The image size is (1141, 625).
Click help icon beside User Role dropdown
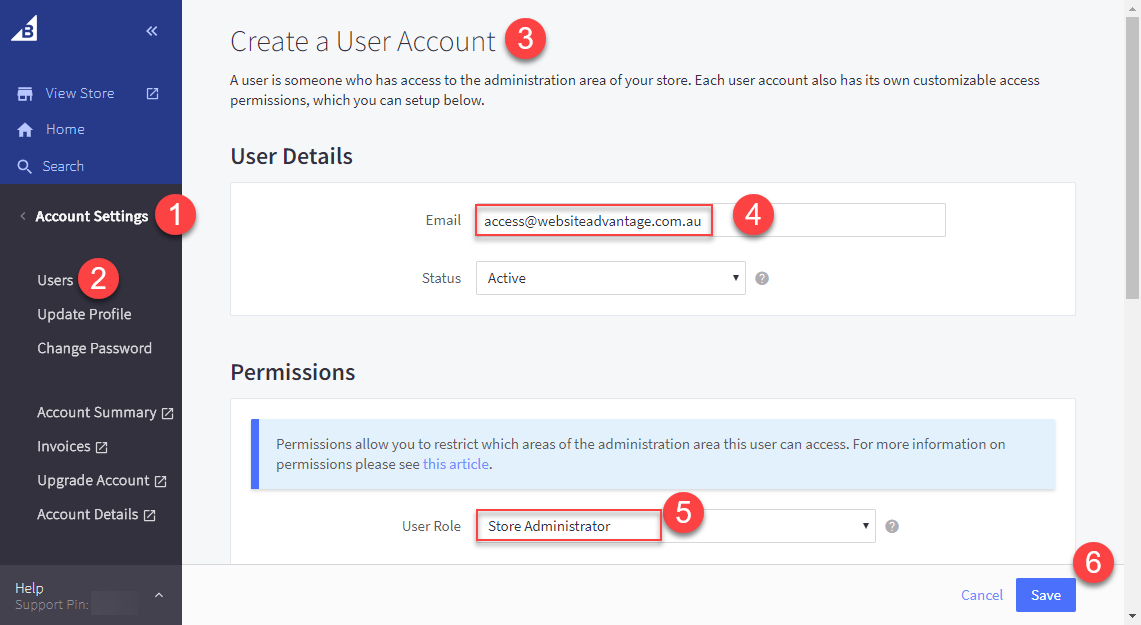pyautogui.click(x=892, y=526)
